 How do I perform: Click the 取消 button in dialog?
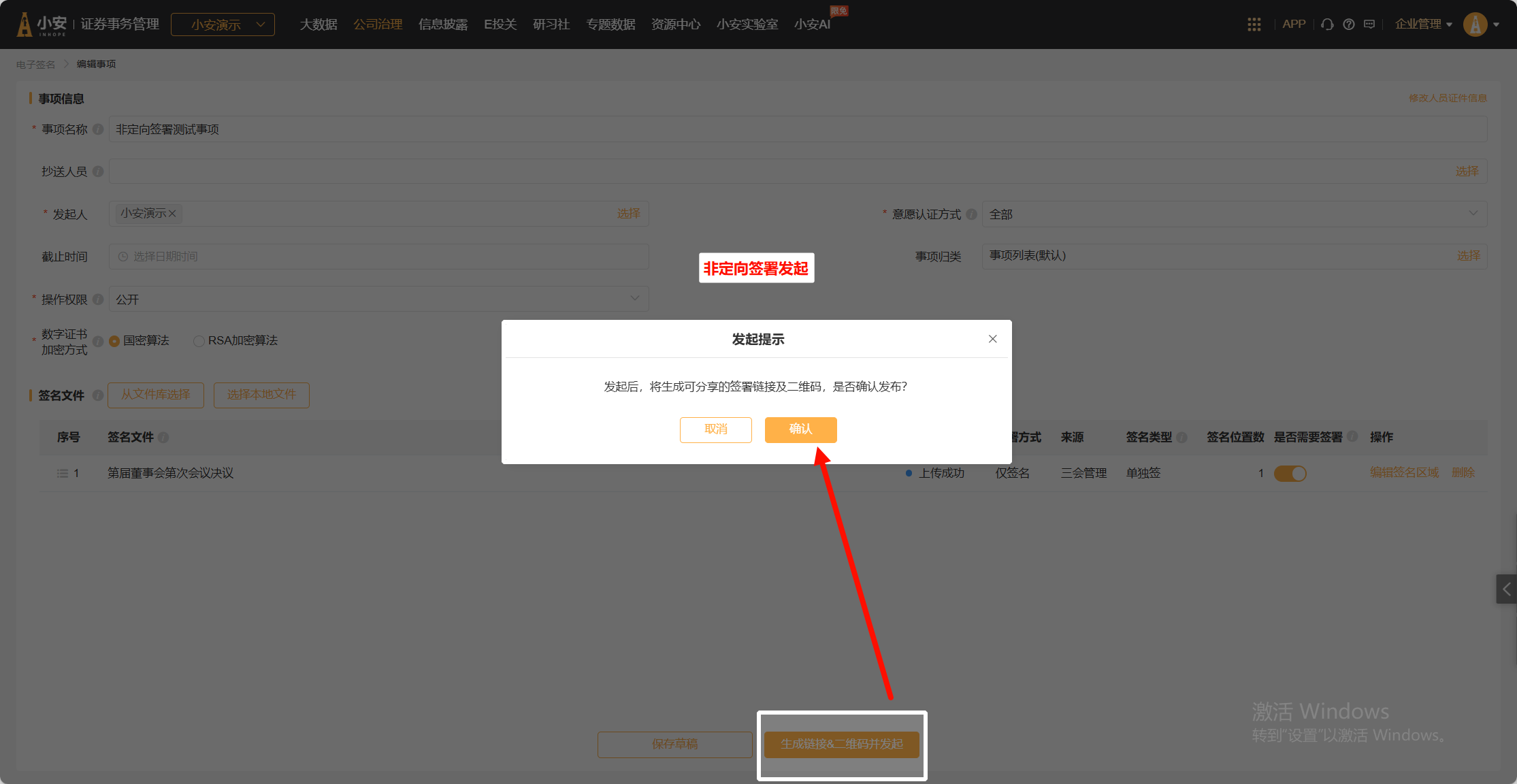715,429
